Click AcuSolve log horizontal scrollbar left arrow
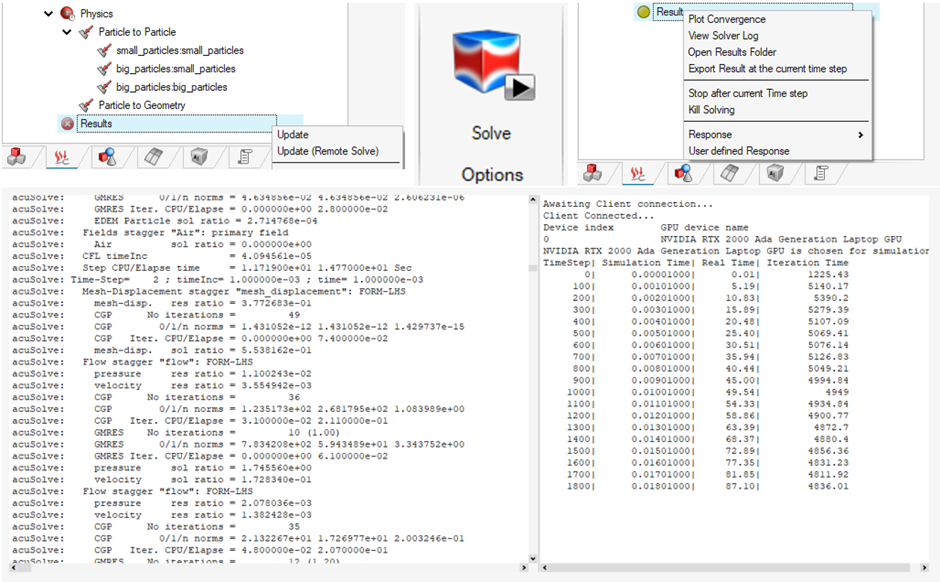The height and width of the screenshot is (582, 940). click(13, 567)
